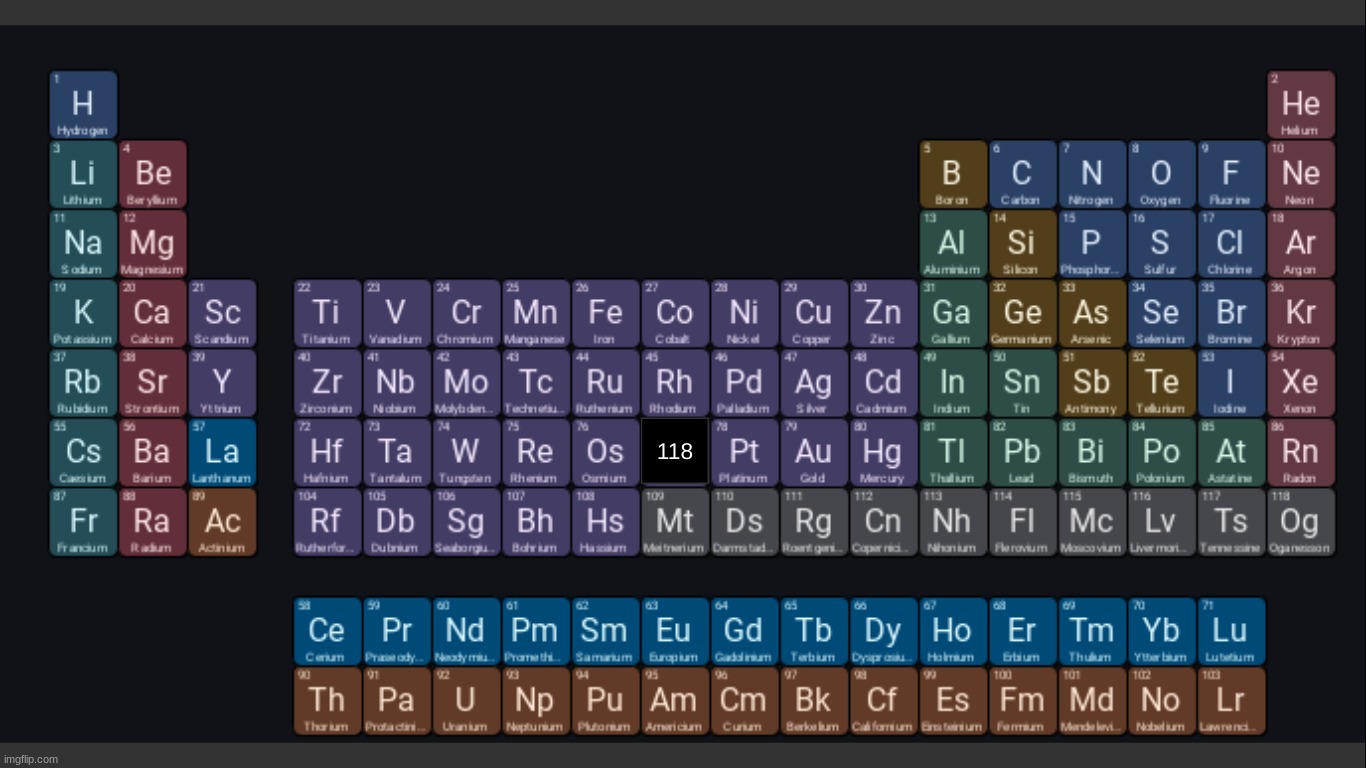
Task: Click the Cerium (Ce) lanthanide tile
Action: pos(327,631)
